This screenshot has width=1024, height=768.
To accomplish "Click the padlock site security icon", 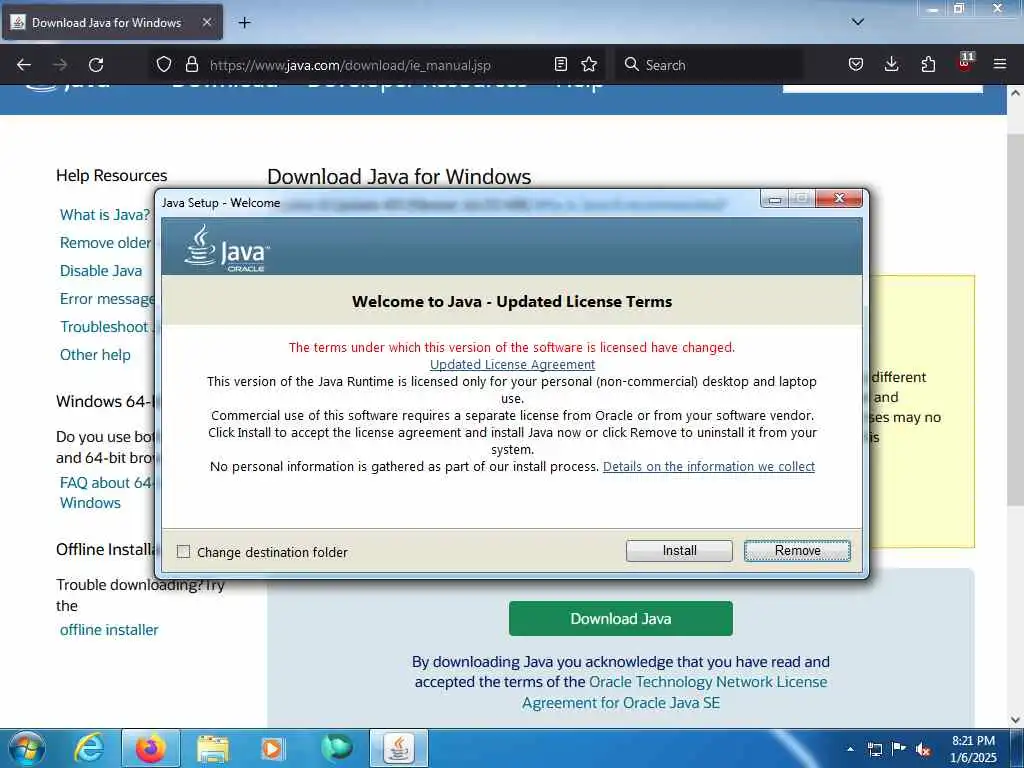I will (191, 65).
